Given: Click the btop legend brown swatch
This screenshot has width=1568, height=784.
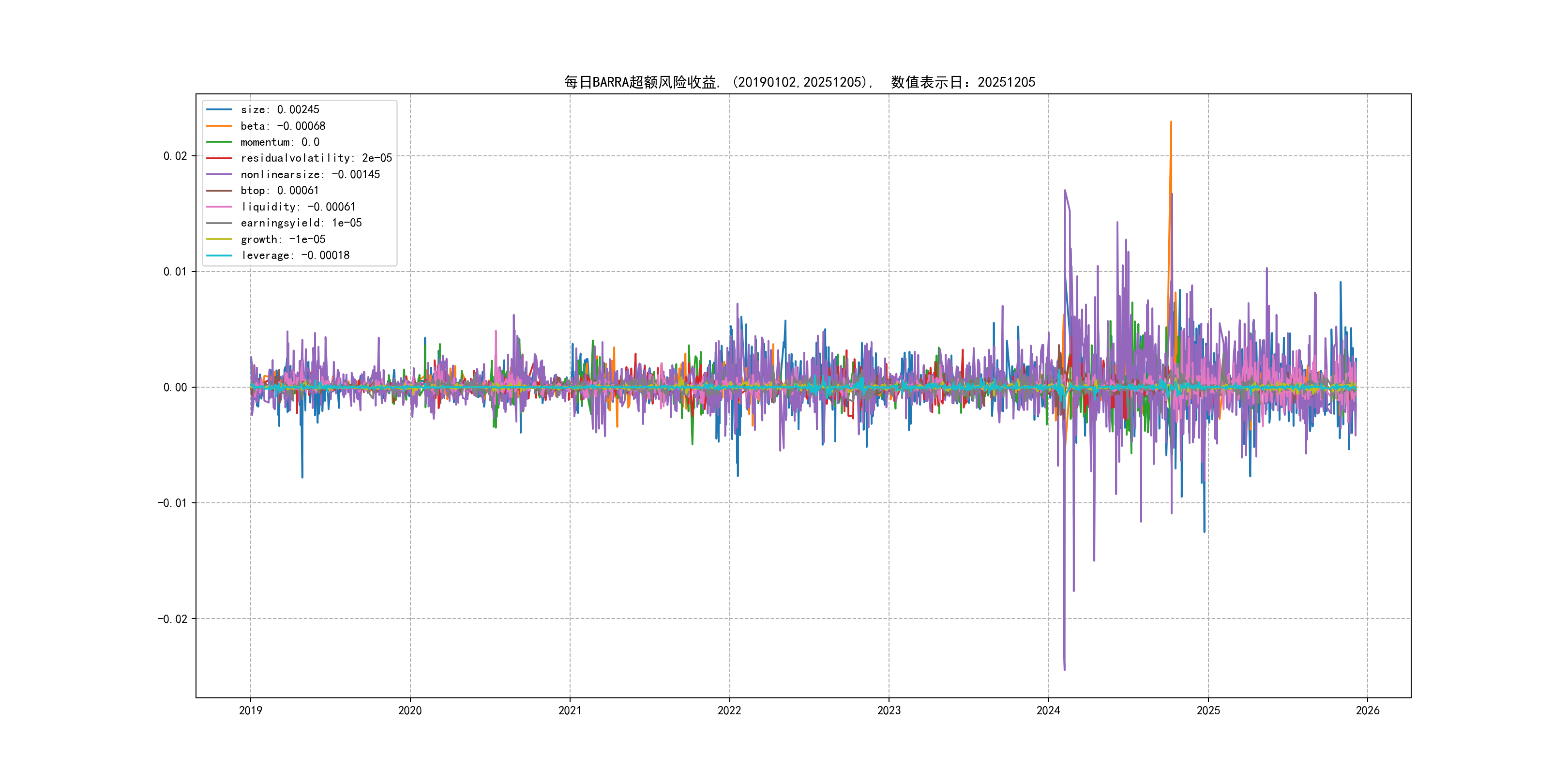Looking at the screenshot, I should pos(219,191).
